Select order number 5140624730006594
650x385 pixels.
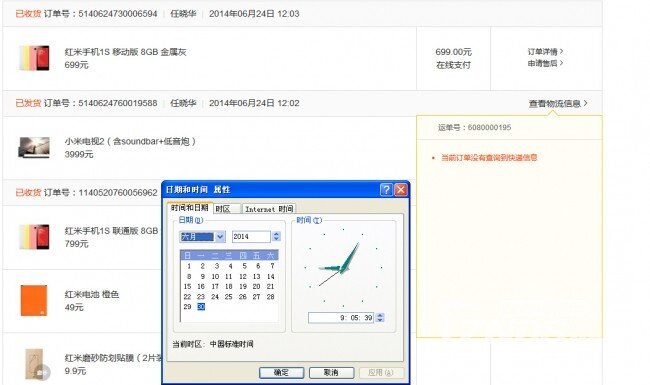click(x=118, y=14)
